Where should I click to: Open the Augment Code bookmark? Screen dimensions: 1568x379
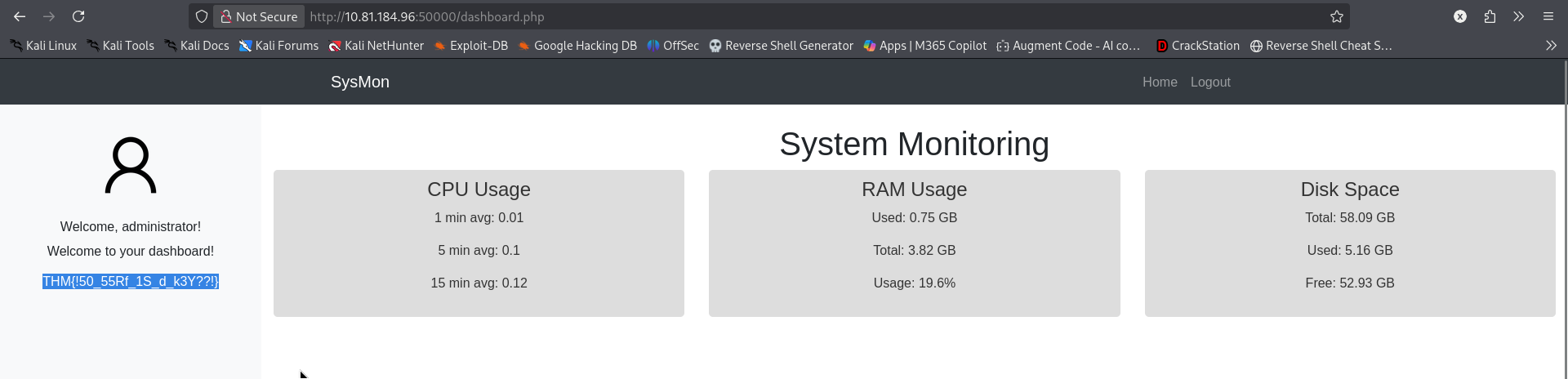tap(1068, 46)
